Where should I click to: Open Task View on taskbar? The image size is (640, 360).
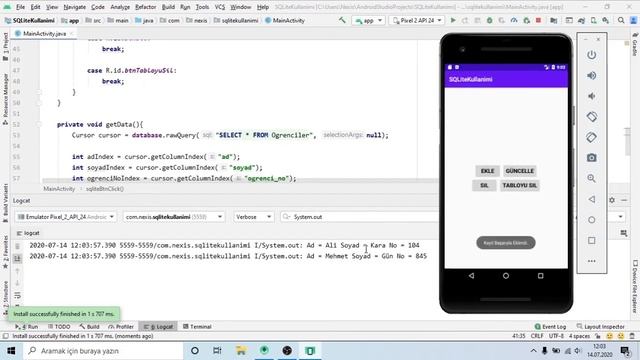pyautogui.click(x=217, y=351)
